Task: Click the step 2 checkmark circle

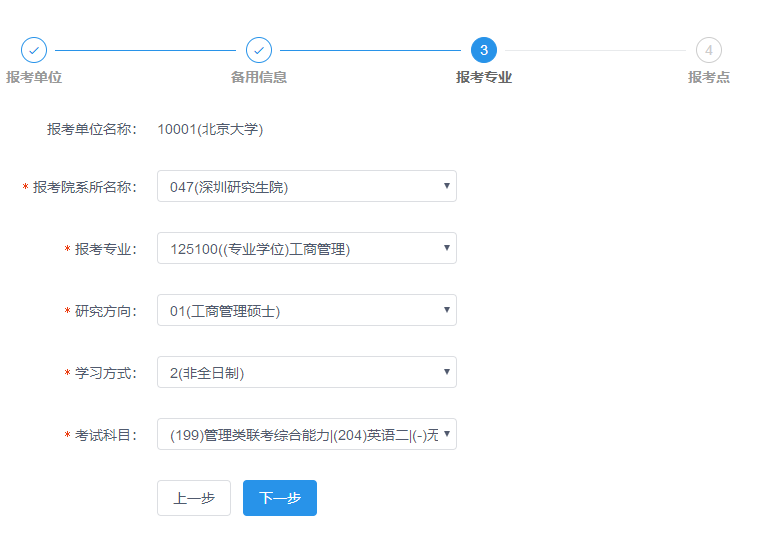Action: [x=259, y=50]
